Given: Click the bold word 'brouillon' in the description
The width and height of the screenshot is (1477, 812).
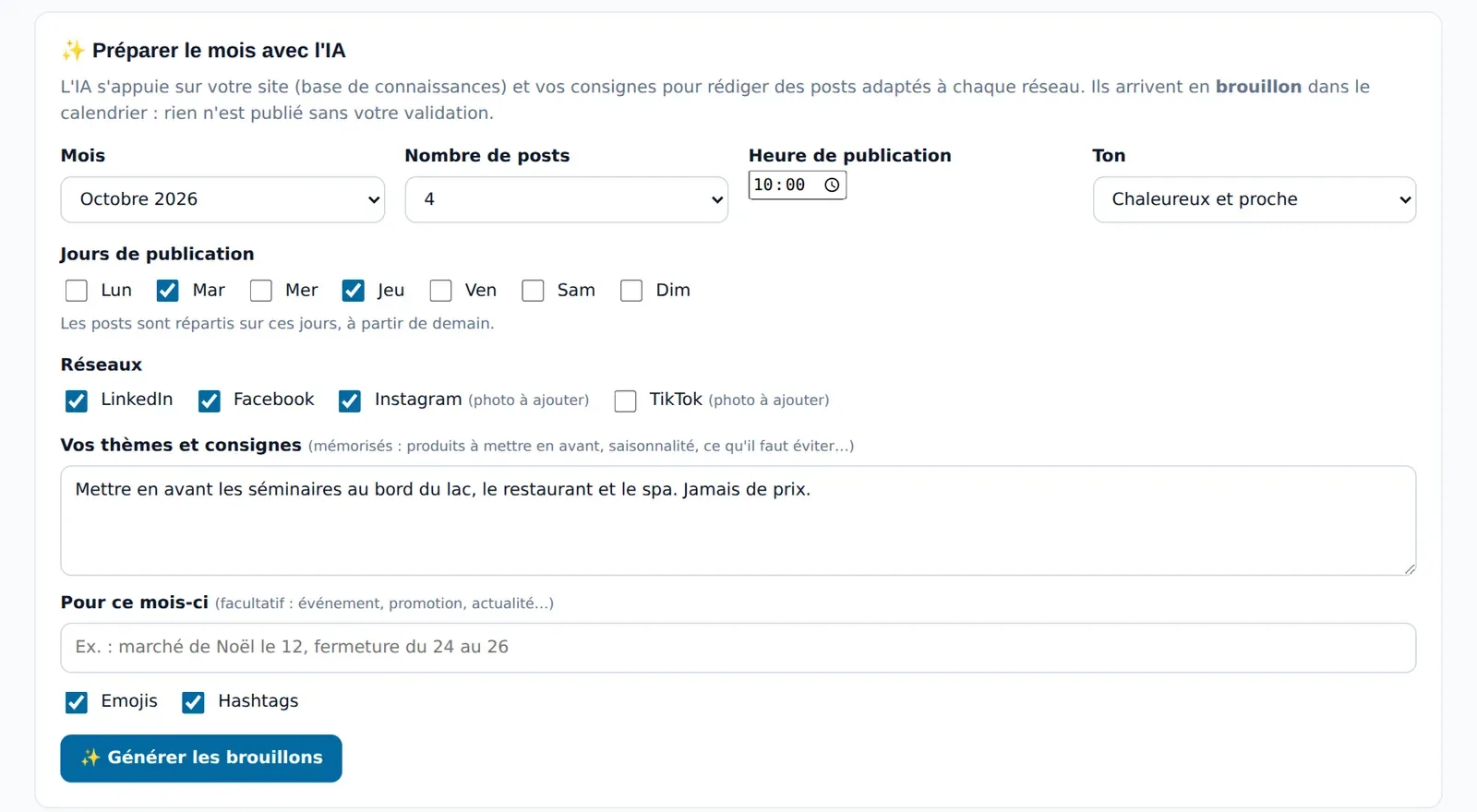Looking at the screenshot, I should click(x=1258, y=87).
